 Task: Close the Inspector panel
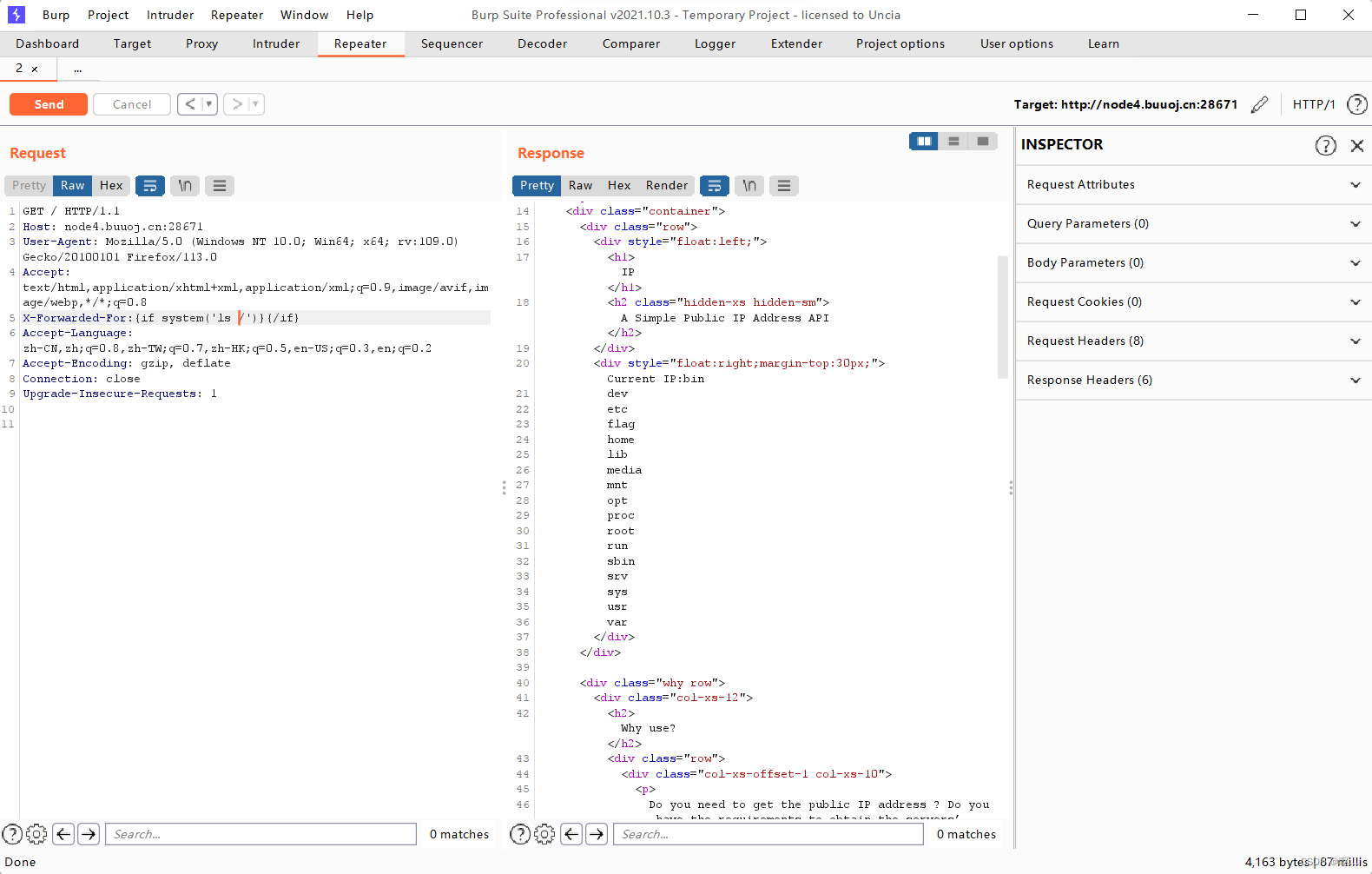(x=1357, y=145)
